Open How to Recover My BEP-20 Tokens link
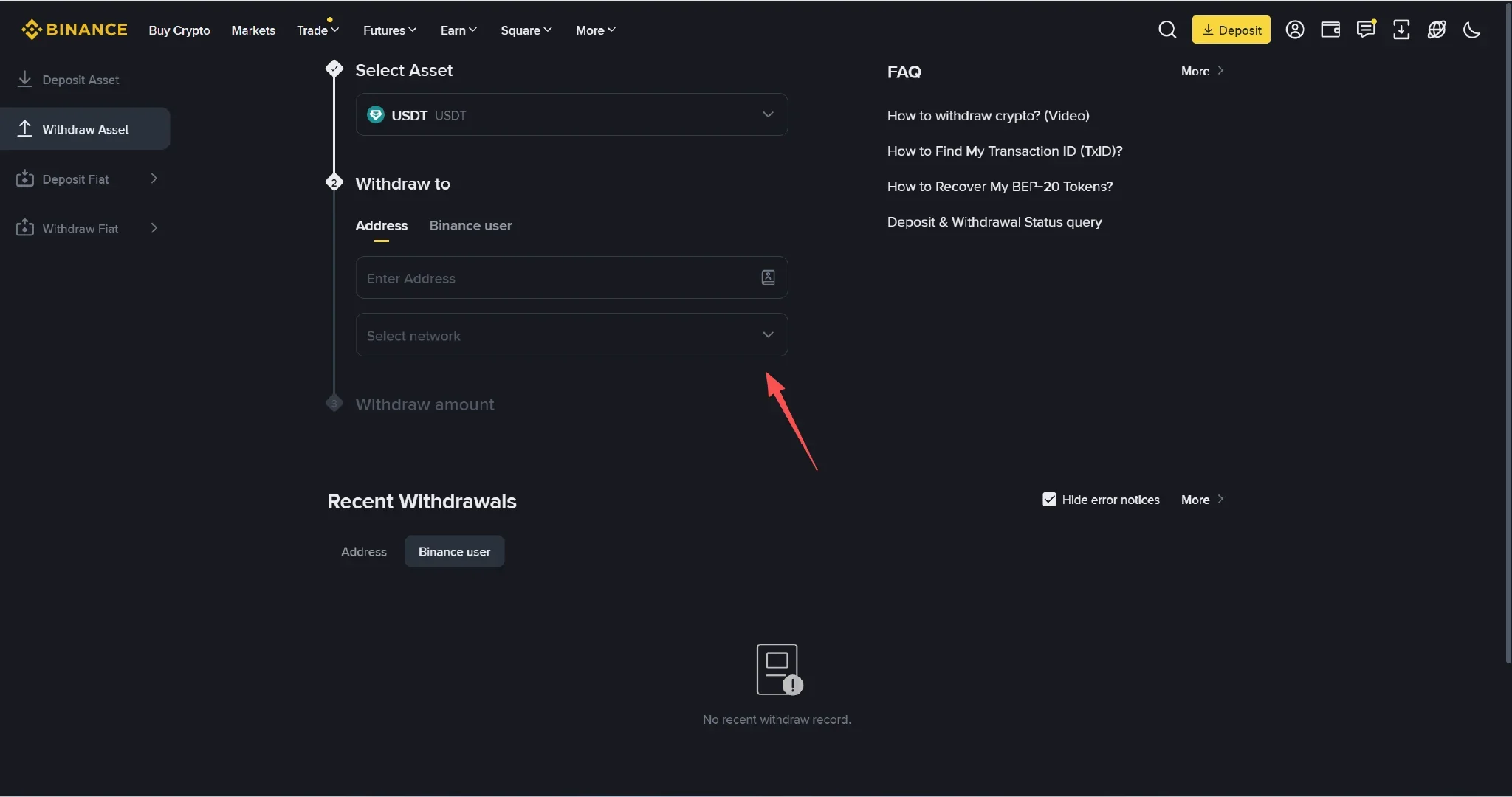 1000,187
